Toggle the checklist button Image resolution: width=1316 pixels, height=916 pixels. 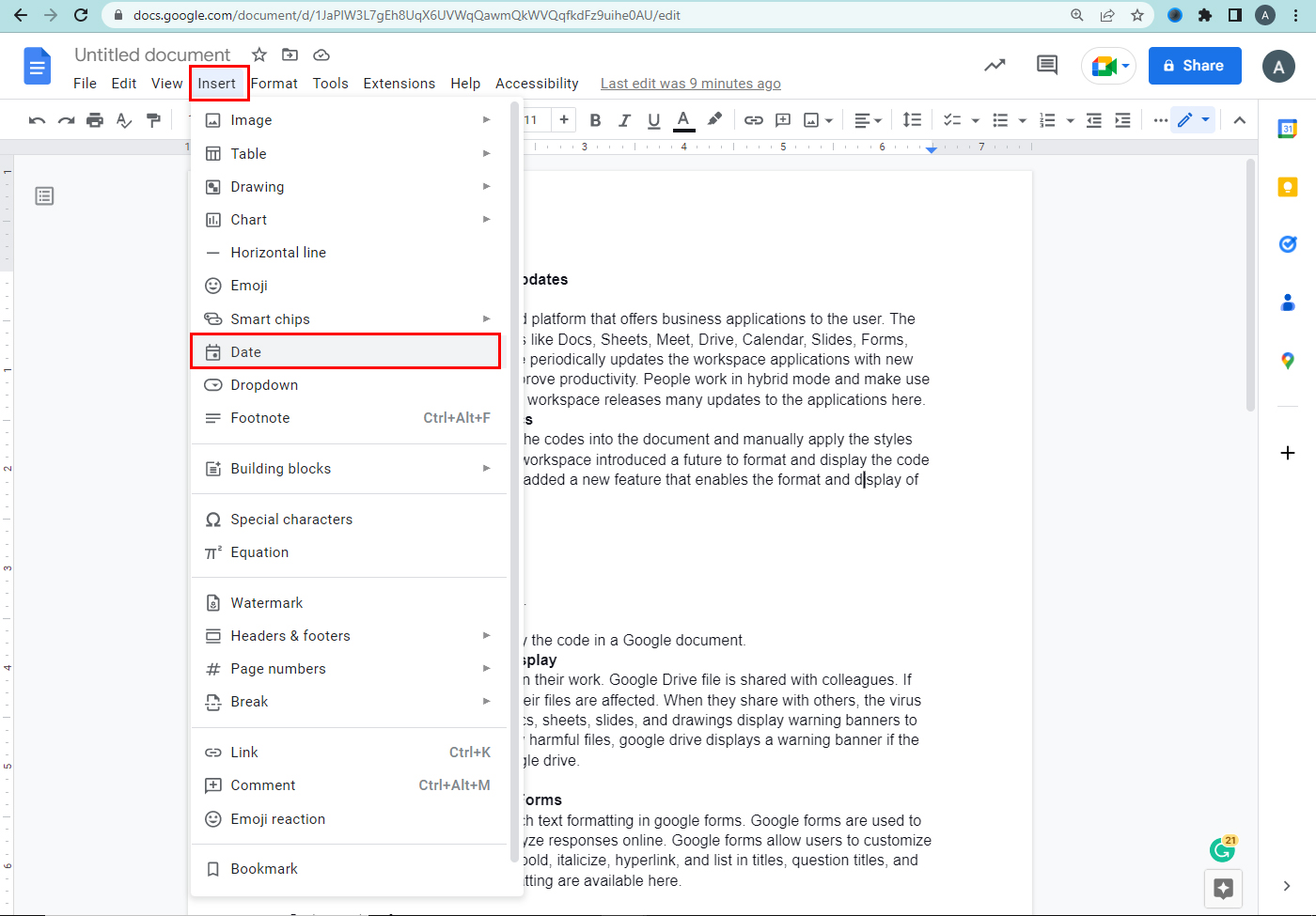(952, 120)
